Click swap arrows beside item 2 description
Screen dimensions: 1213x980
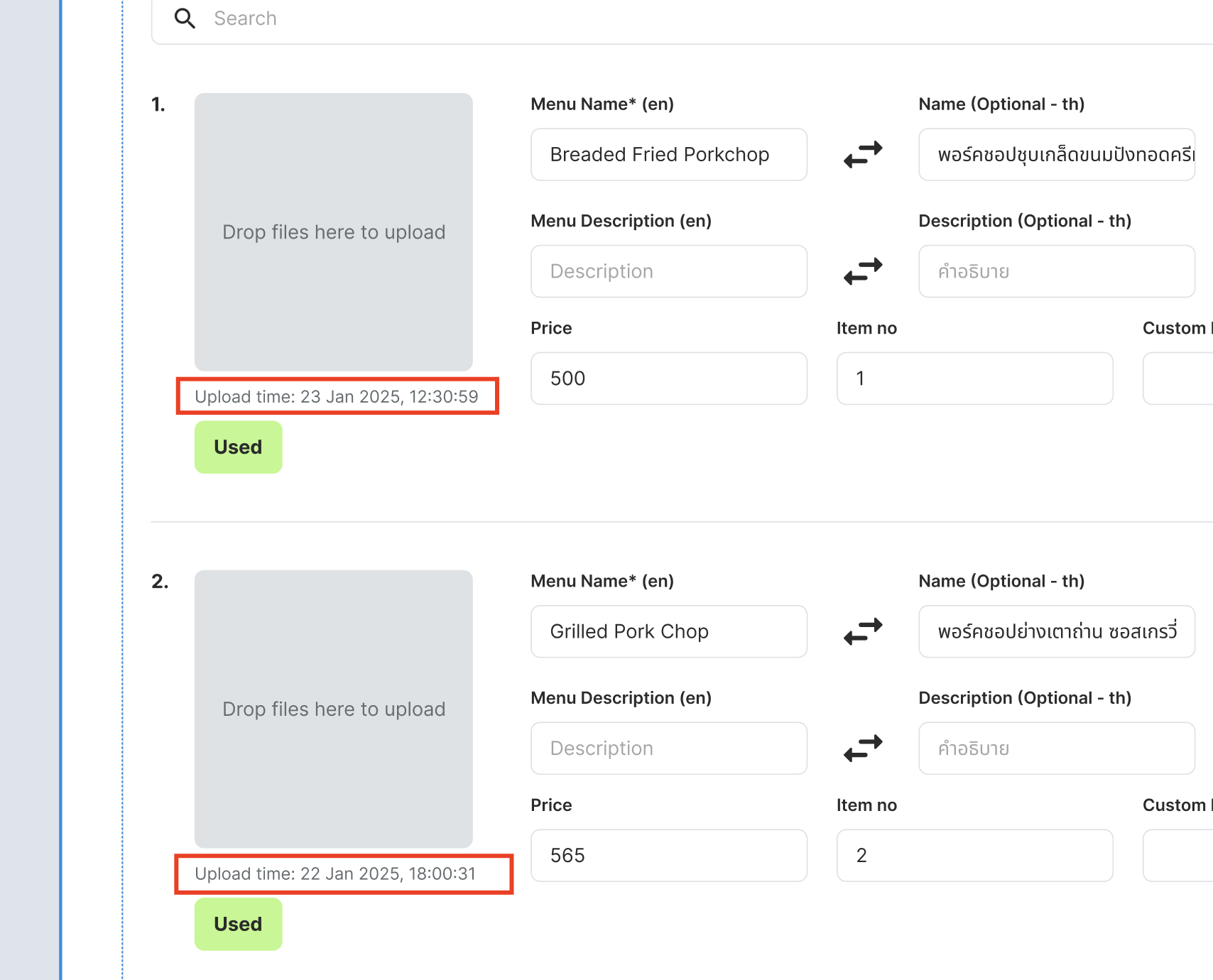point(863,748)
